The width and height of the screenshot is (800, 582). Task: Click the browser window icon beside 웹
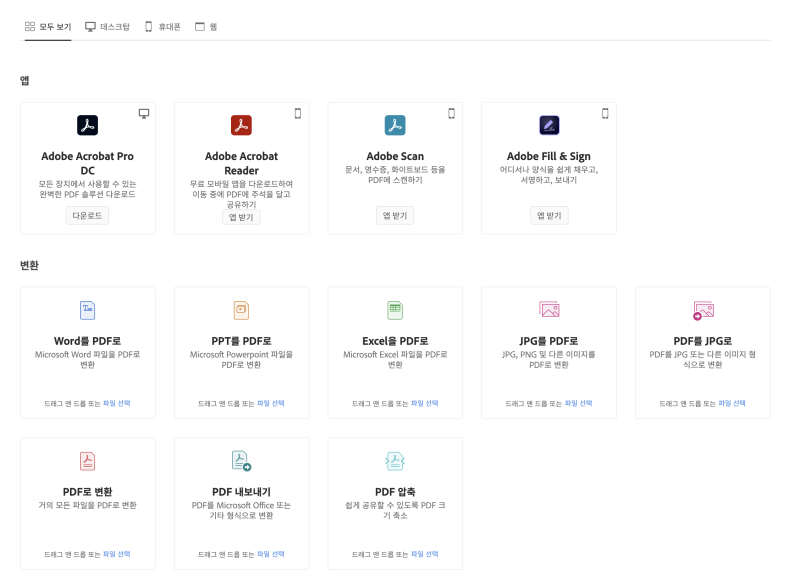point(200,27)
